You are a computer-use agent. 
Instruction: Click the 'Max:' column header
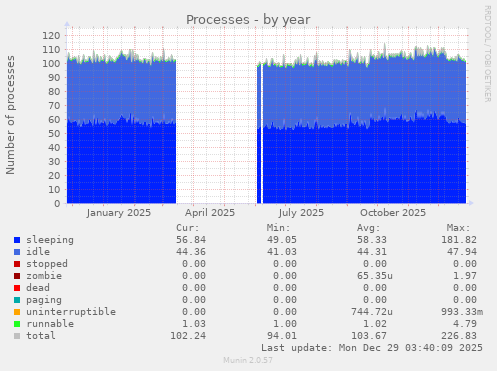coord(459,228)
